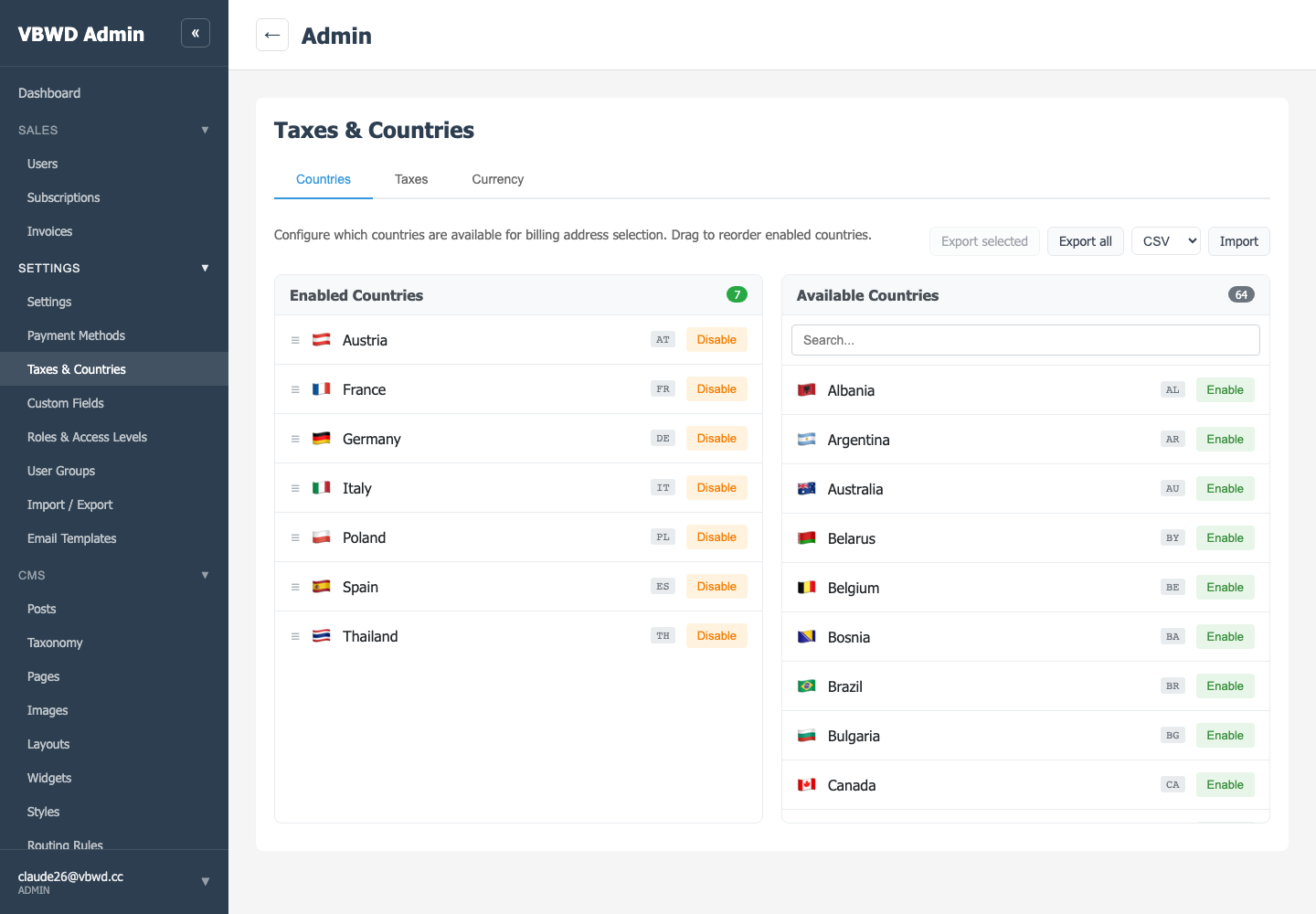Click the Australia flag icon
The height and width of the screenshot is (914, 1316).
(x=807, y=489)
